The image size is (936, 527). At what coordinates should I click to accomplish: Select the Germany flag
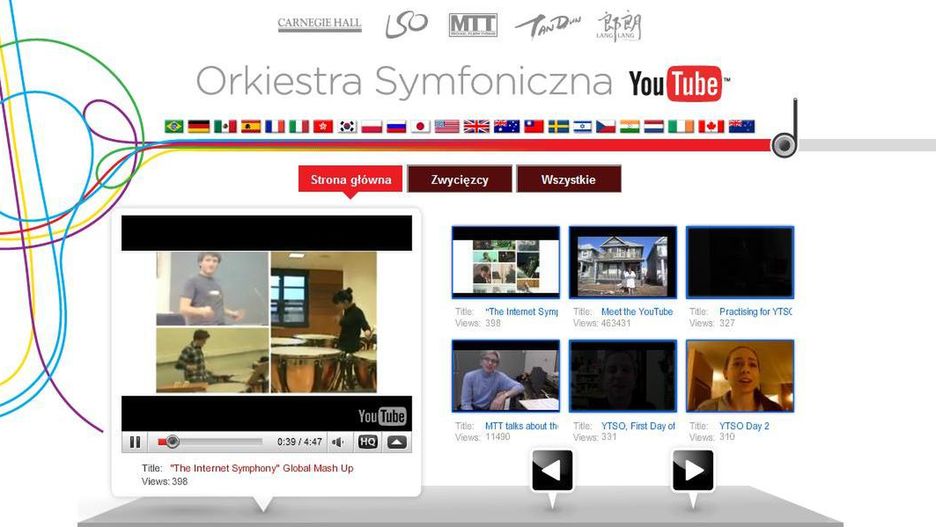click(198, 126)
